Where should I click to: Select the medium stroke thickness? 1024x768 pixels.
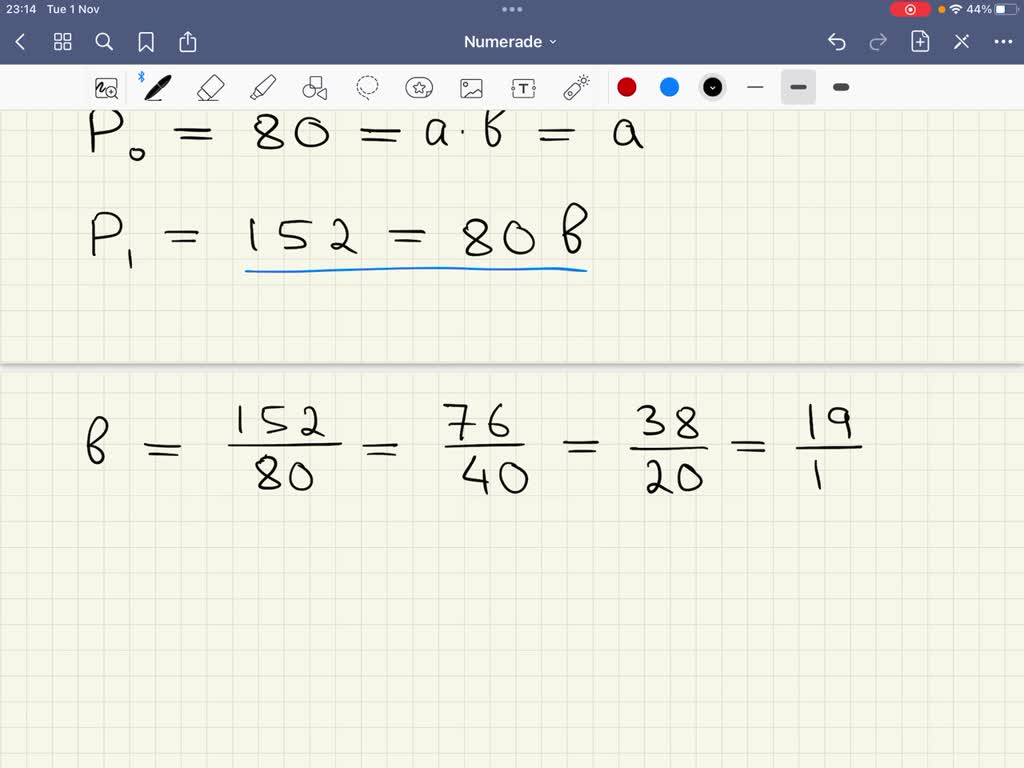tap(798, 87)
